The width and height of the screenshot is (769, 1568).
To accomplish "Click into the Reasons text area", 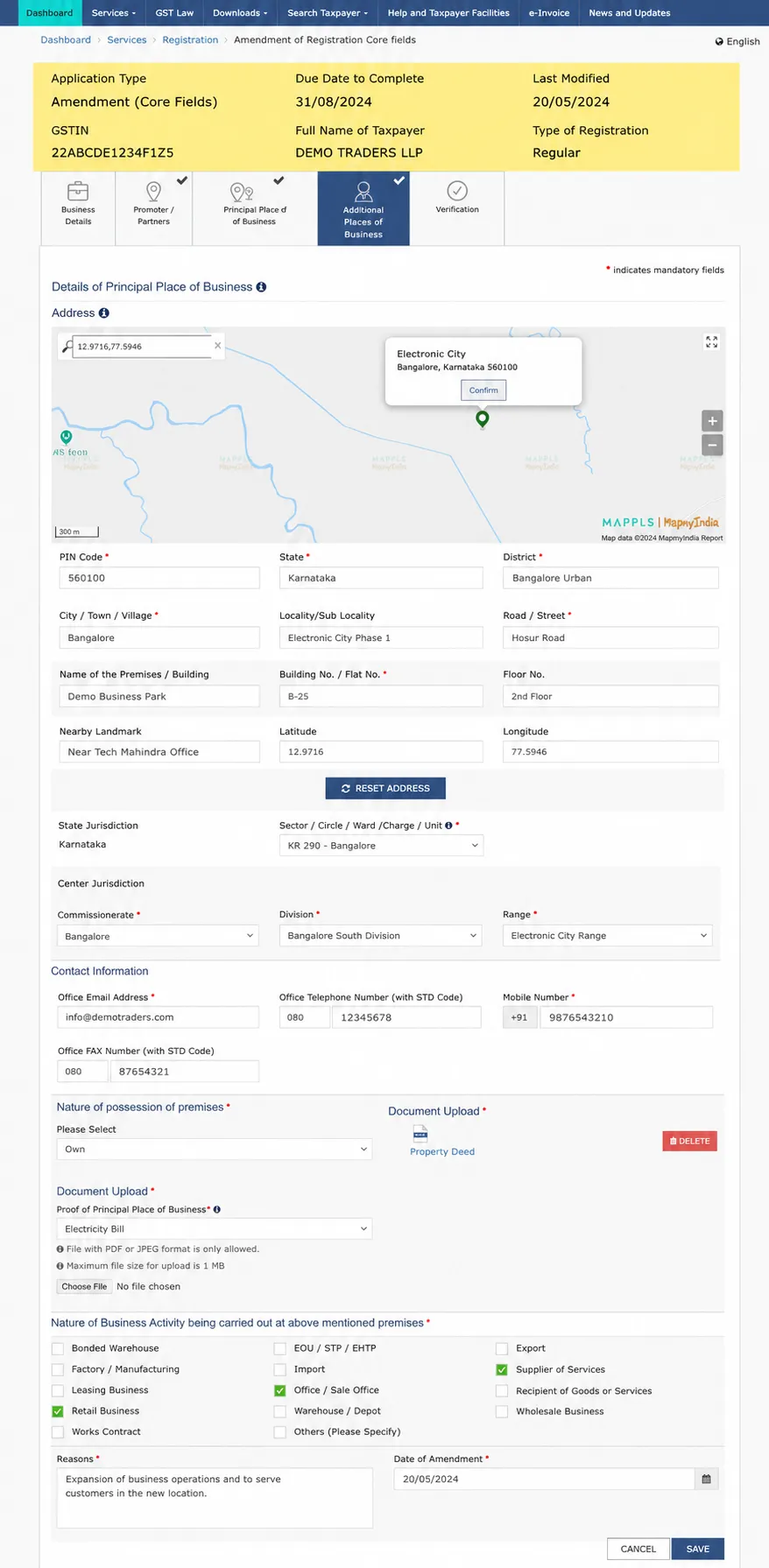I will tap(215, 1498).
